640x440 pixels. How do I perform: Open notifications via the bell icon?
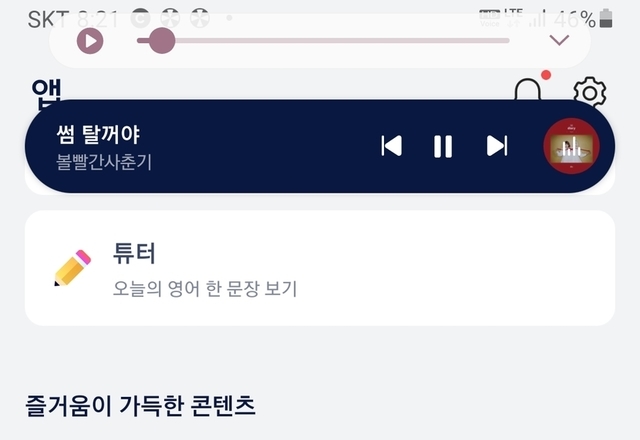527,89
